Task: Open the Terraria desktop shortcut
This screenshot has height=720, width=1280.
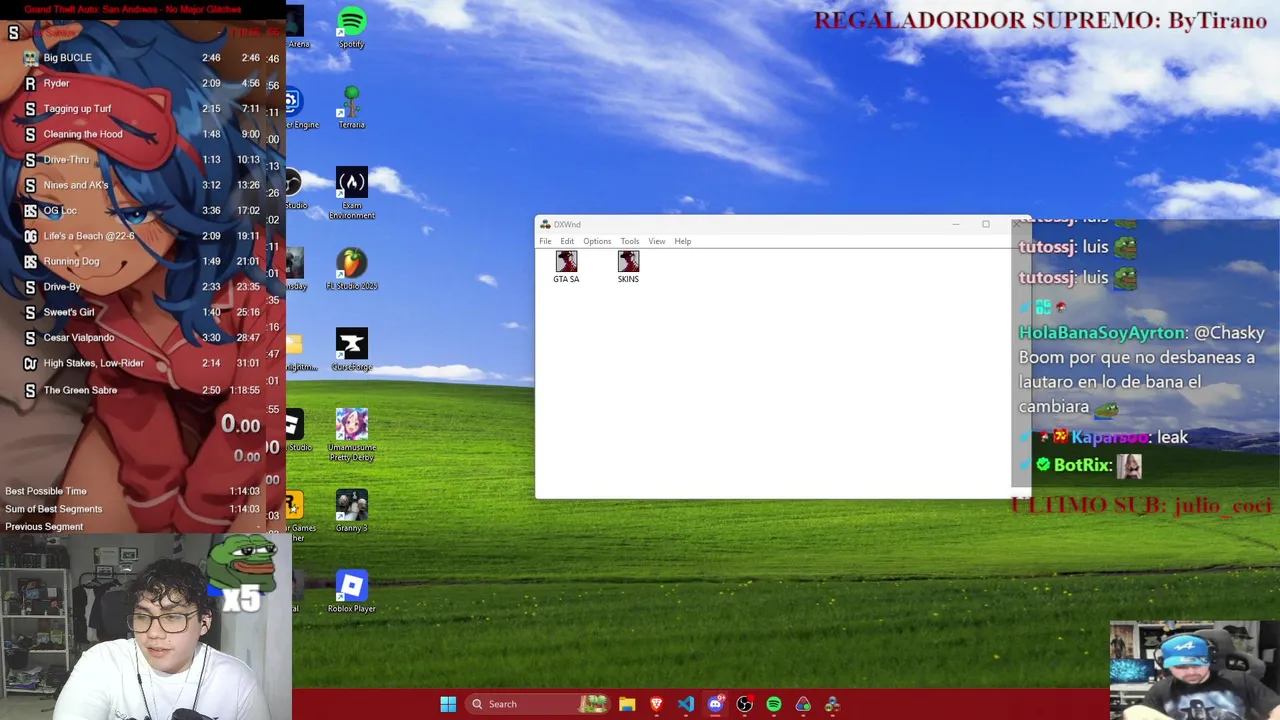Action: 351,108
